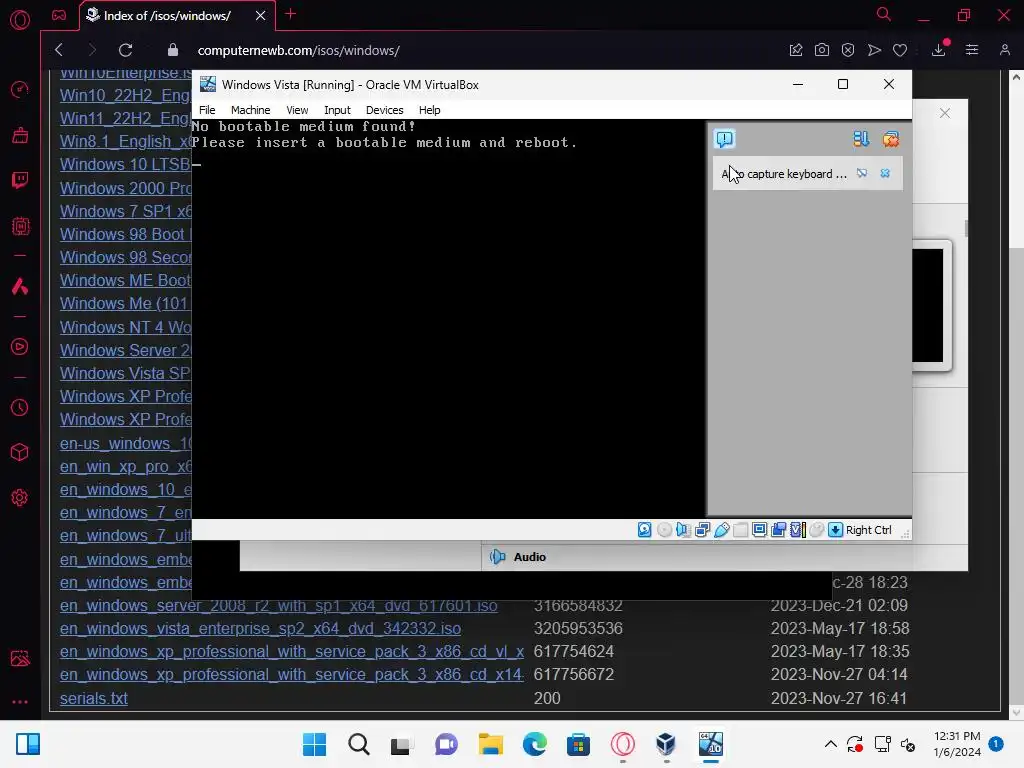Search open tabs with magnifier icon
The width and height of the screenshot is (1024, 768).
[x=884, y=14]
